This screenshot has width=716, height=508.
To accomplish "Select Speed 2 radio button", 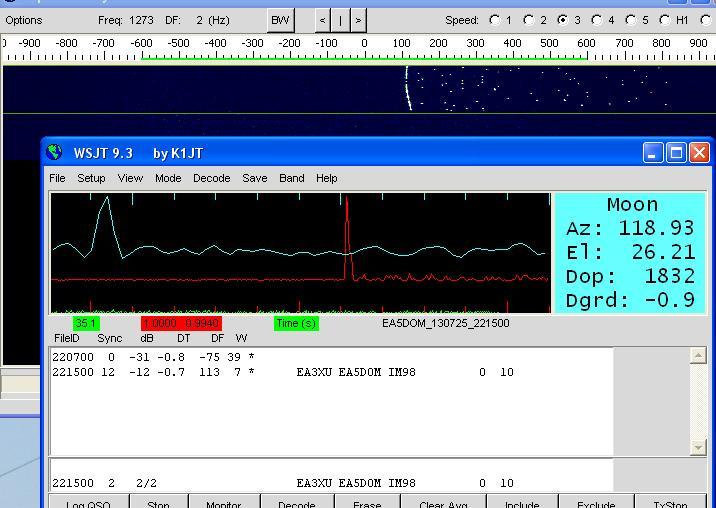I will coord(529,21).
